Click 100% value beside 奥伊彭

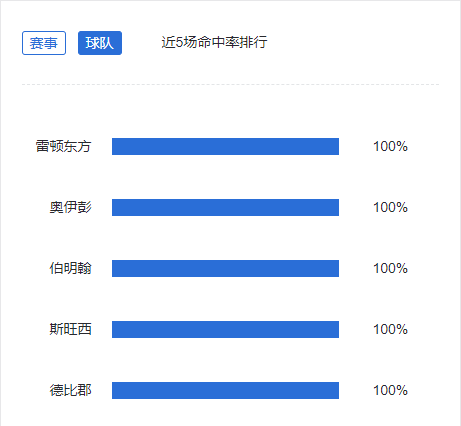tap(390, 207)
